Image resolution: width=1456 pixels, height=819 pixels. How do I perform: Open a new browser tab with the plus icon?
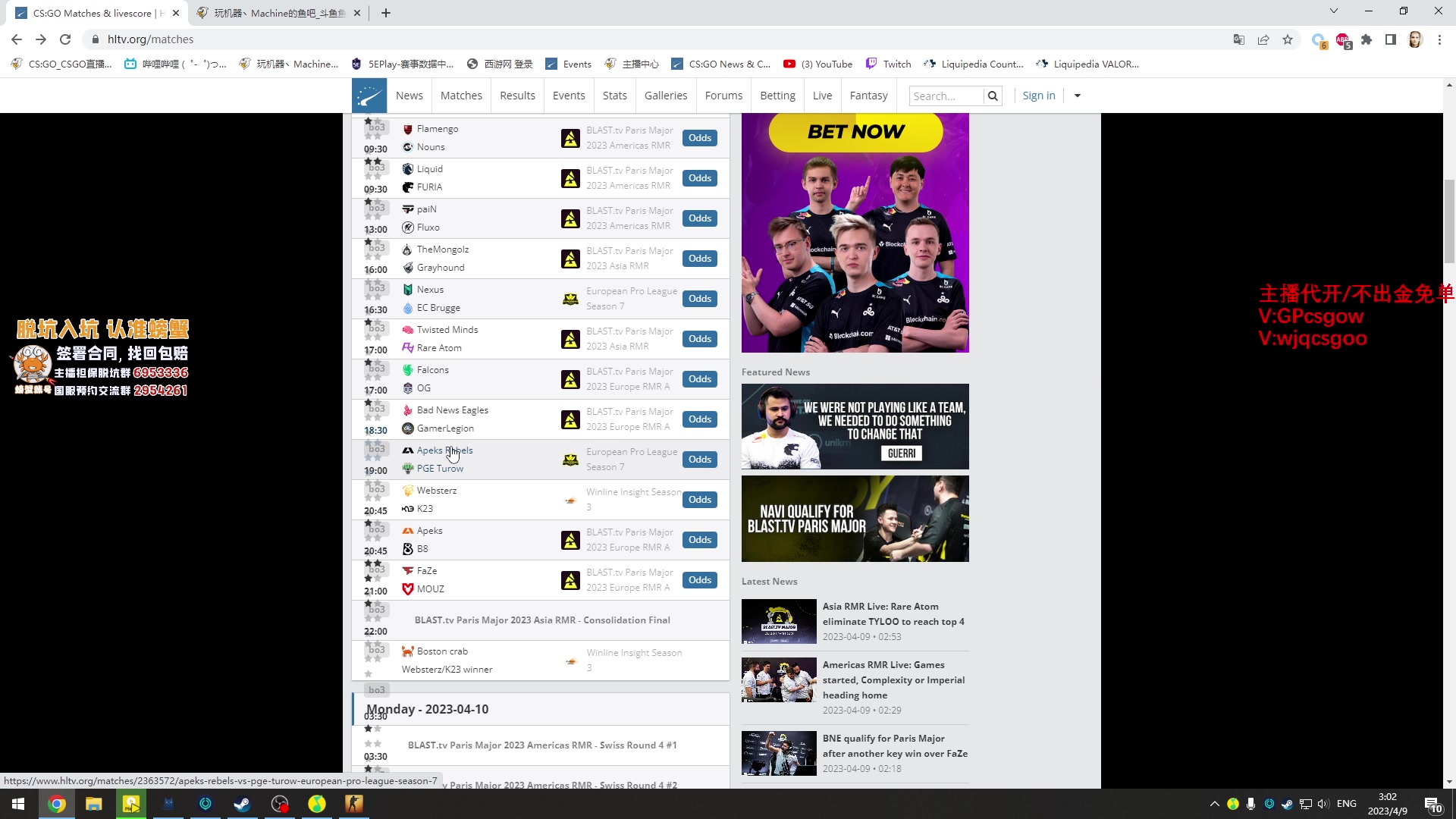(x=386, y=13)
